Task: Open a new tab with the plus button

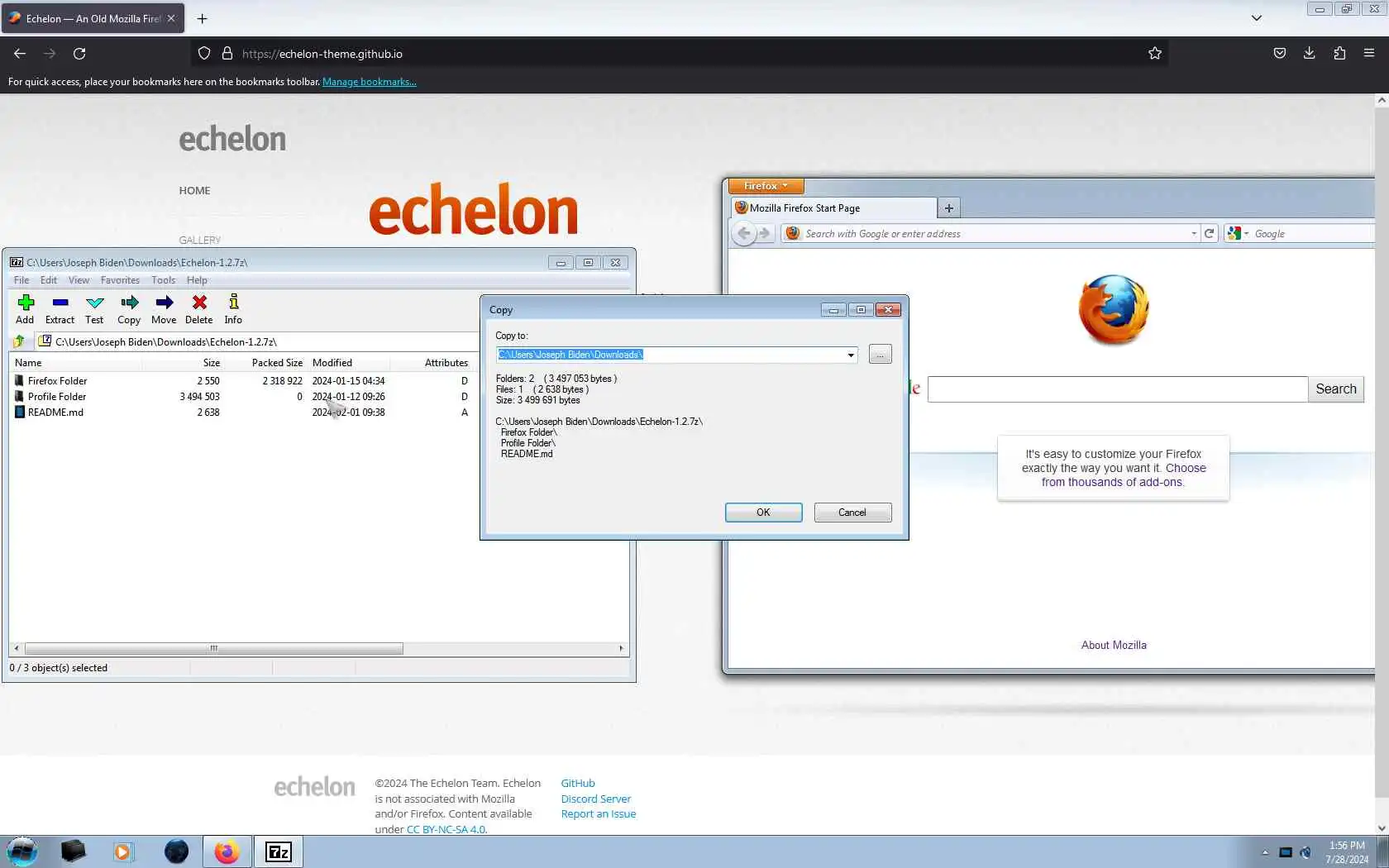Action: click(x=203, y=18)
